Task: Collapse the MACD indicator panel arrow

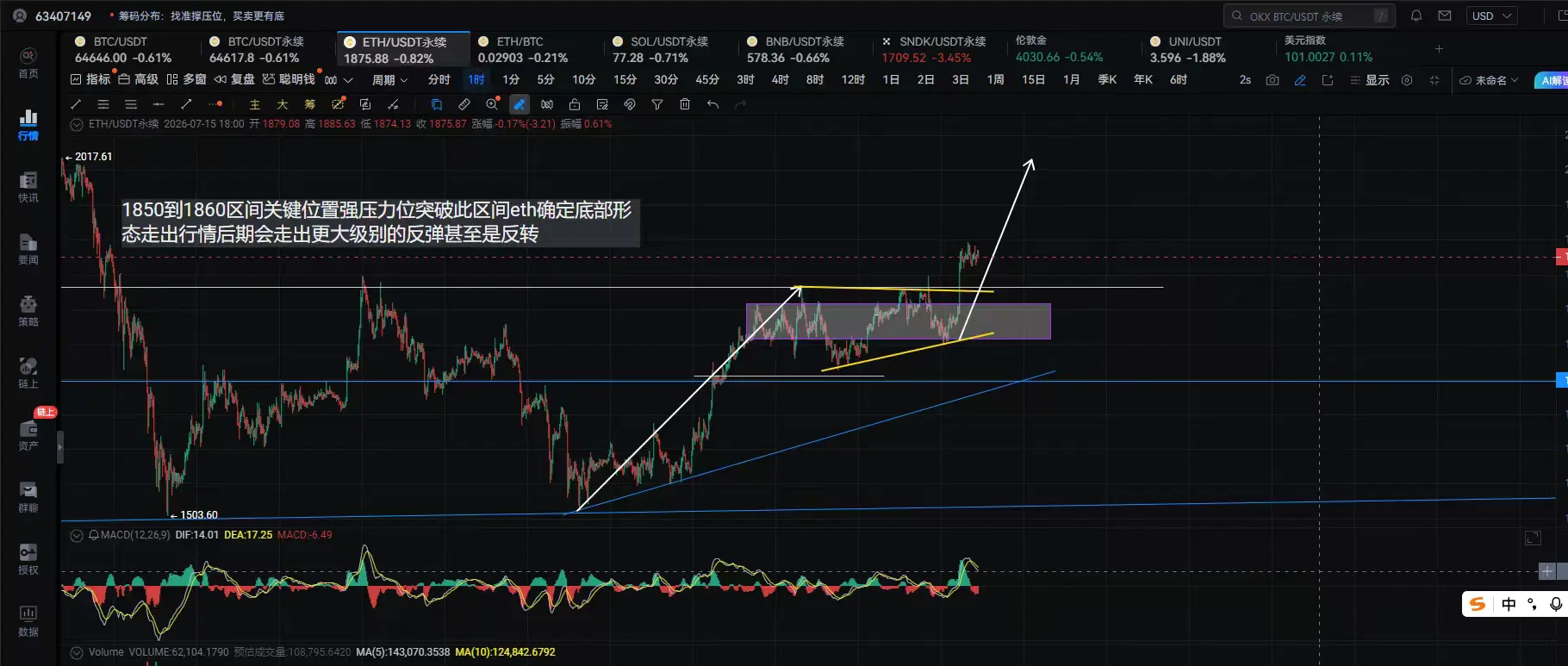Action: click(x=77, y=535)
